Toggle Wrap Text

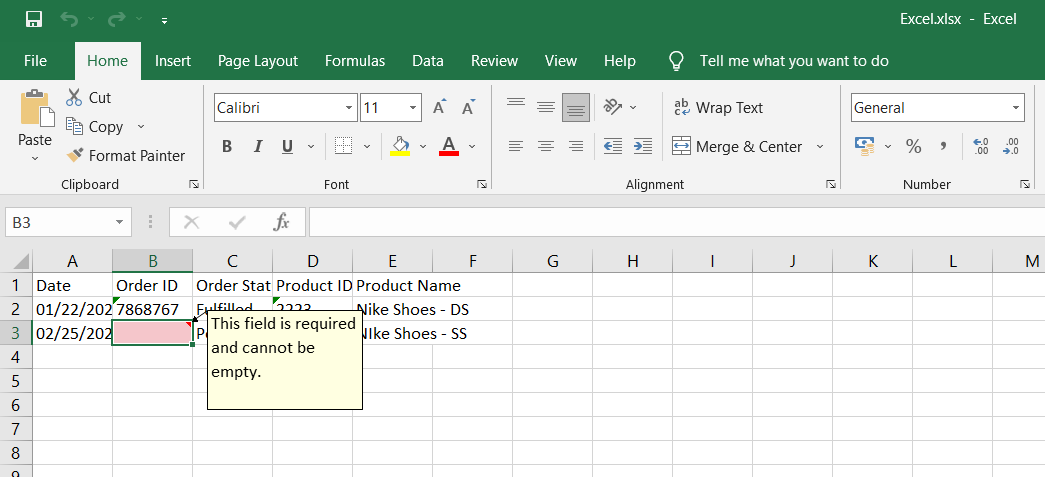click(718, 107)
